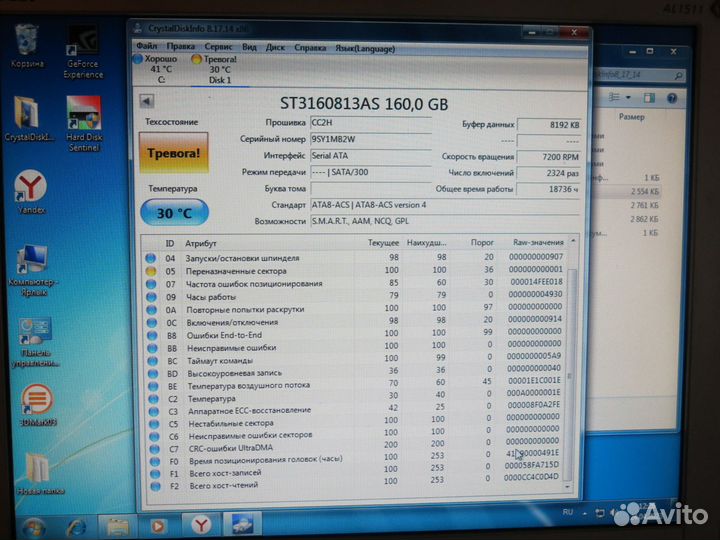Select the Высокоуровневая запись row
720x540 pixels.
tap(354, 371)
